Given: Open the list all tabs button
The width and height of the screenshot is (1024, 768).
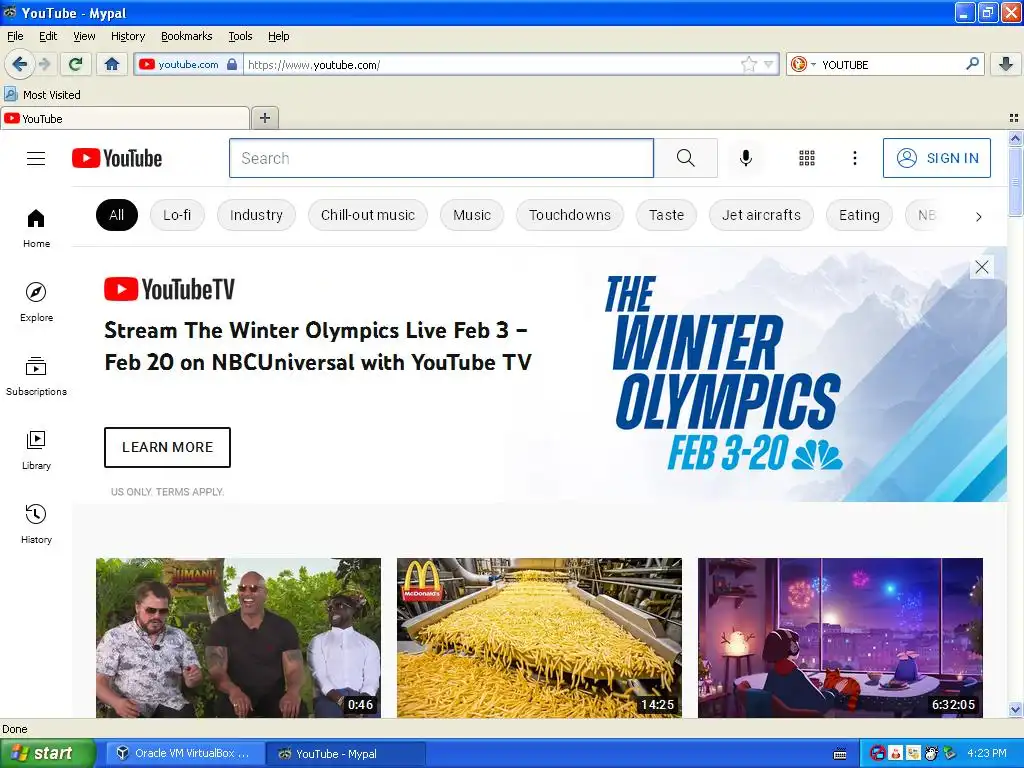Looking at the screenshot, I should [1014, 118].
